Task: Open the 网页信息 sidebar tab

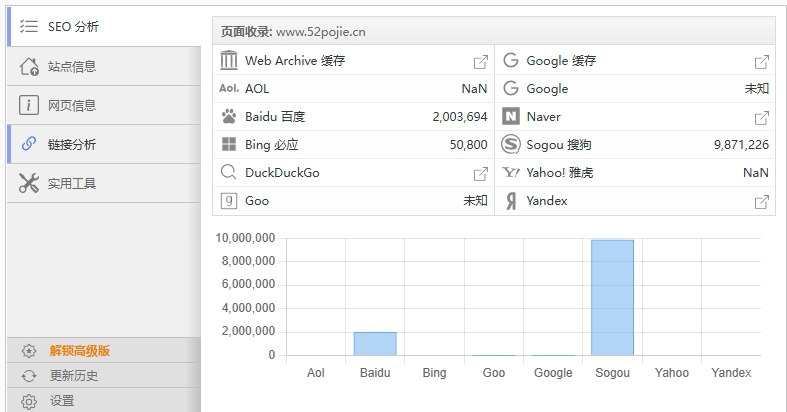Action: tap(104, 105)
